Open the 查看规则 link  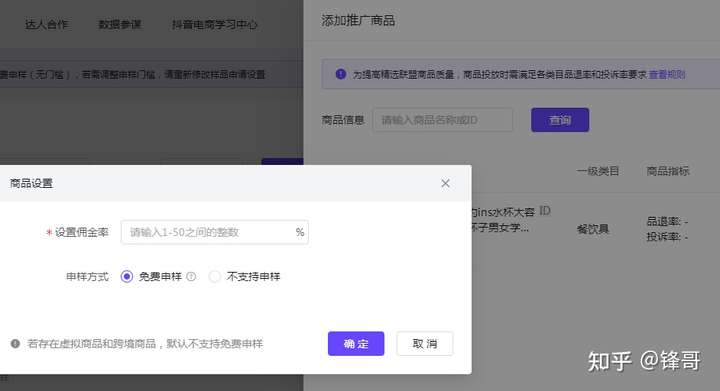(667, 74)
